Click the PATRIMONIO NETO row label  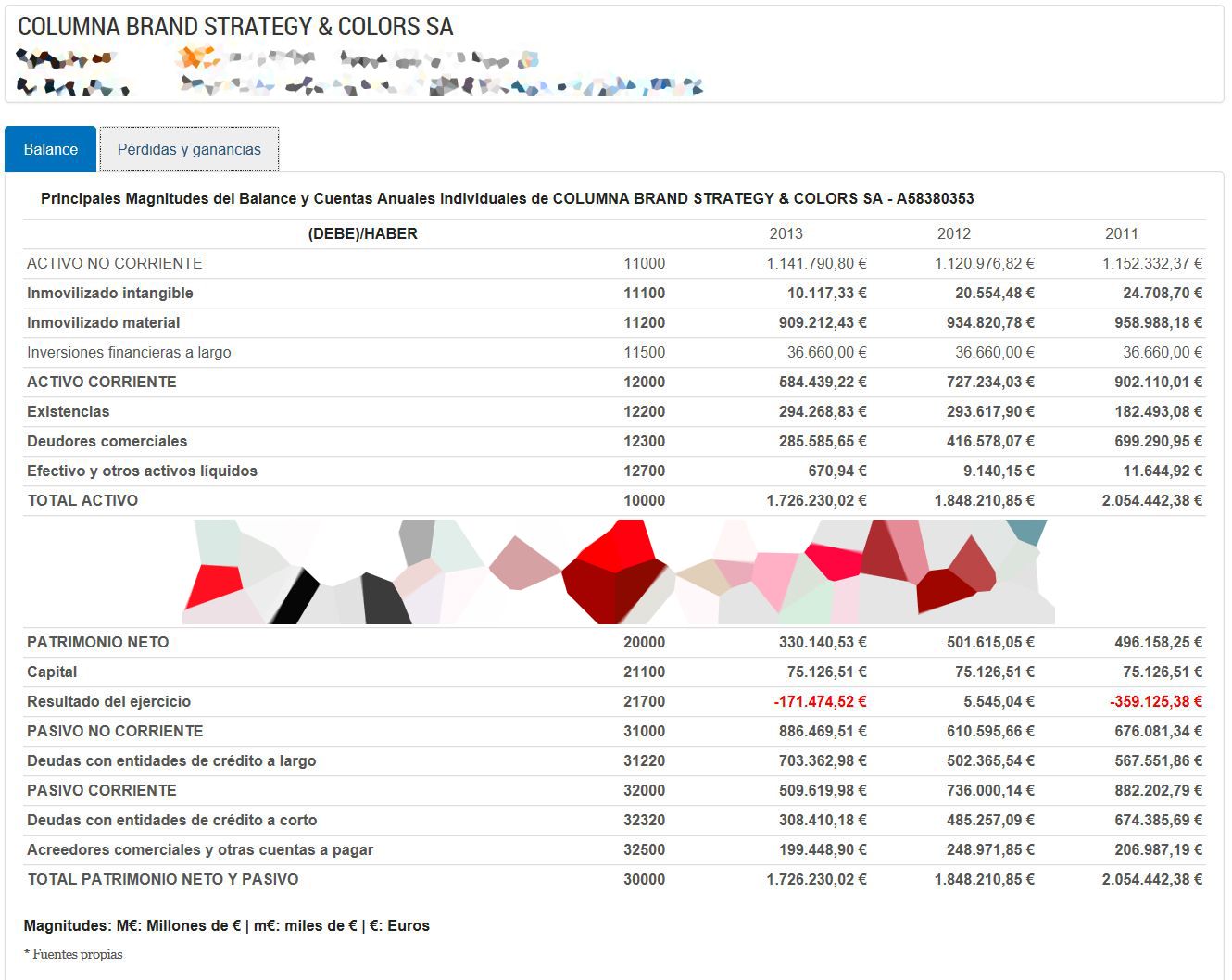[97, 642]
